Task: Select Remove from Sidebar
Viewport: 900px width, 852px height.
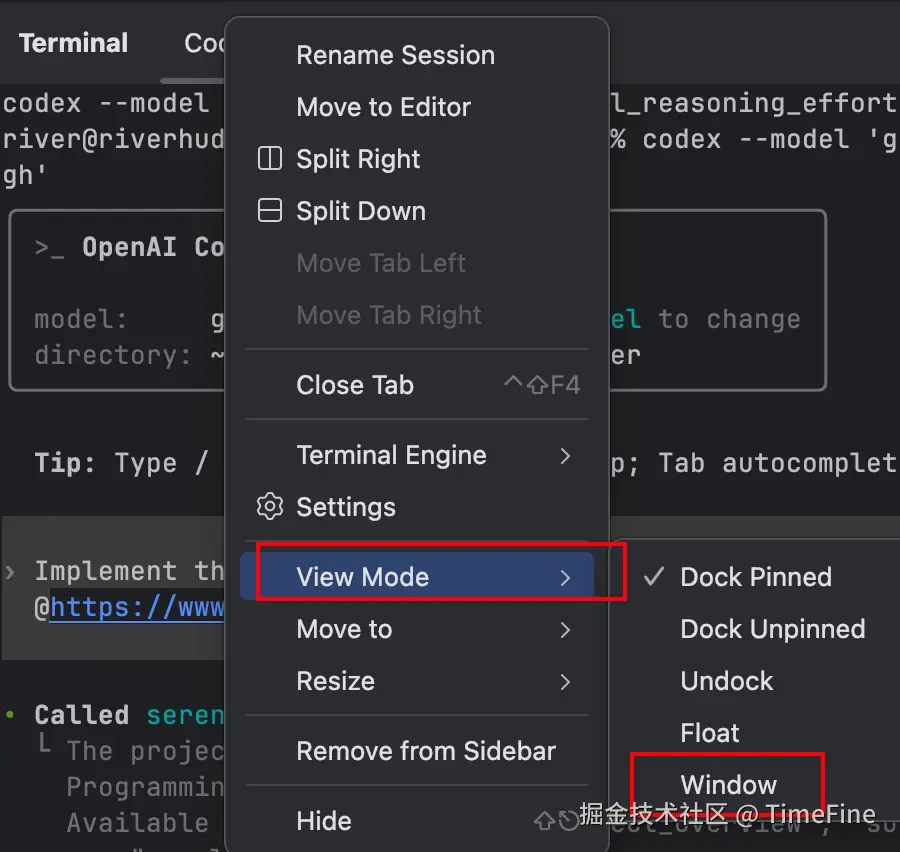Action: pos(426,751)
